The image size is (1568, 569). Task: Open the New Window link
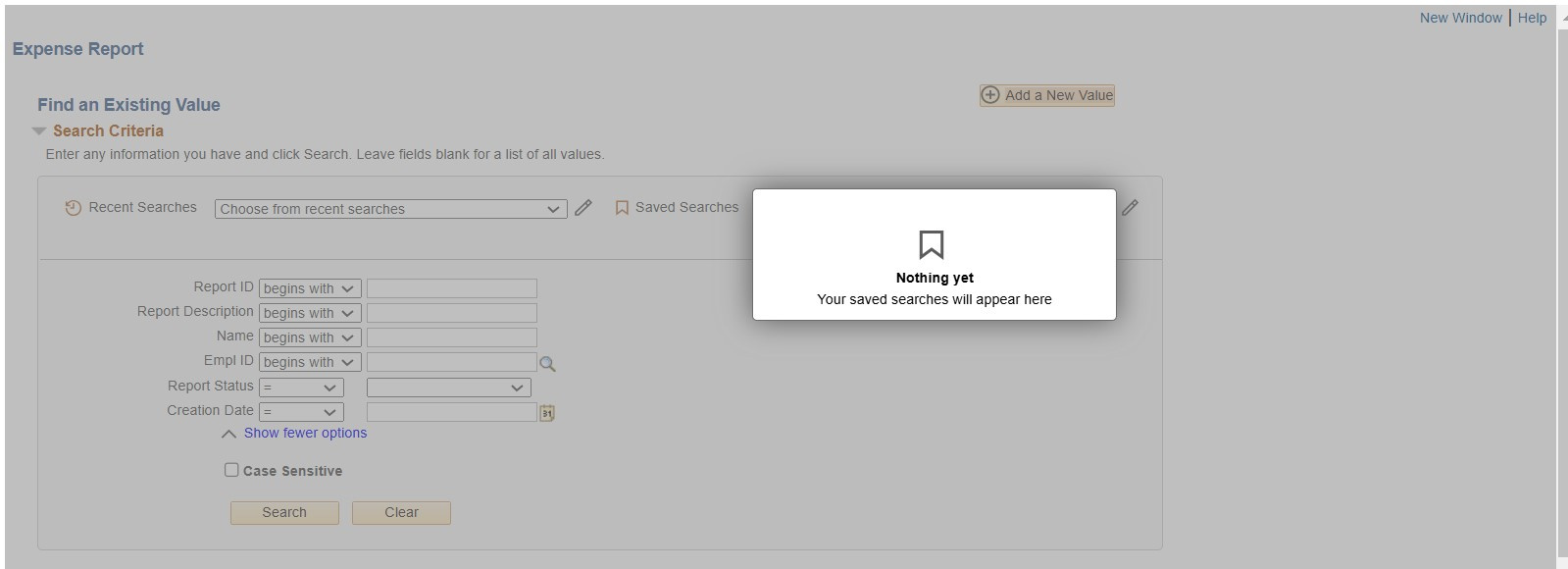coord(1460,18)
